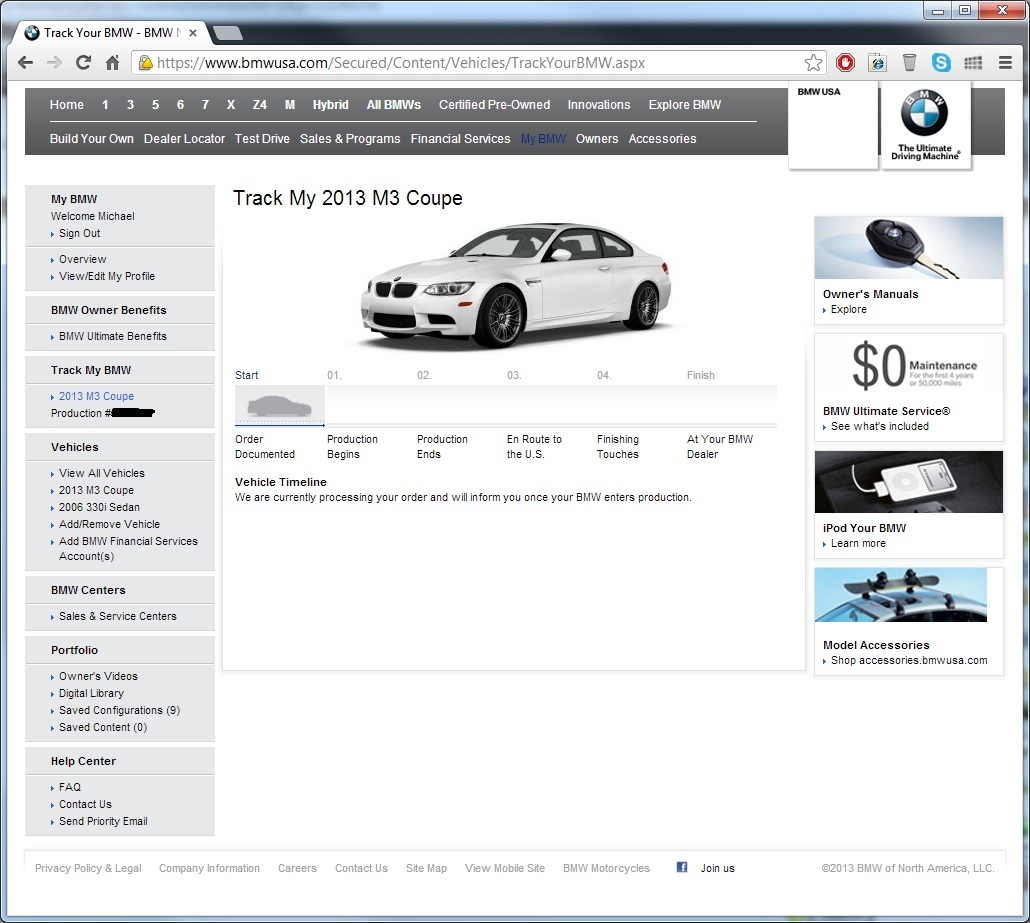Open BMW Motorcycles footer link
Image resolution: width=1030 pixels, height=923 pixels.
tap(606, 868)
